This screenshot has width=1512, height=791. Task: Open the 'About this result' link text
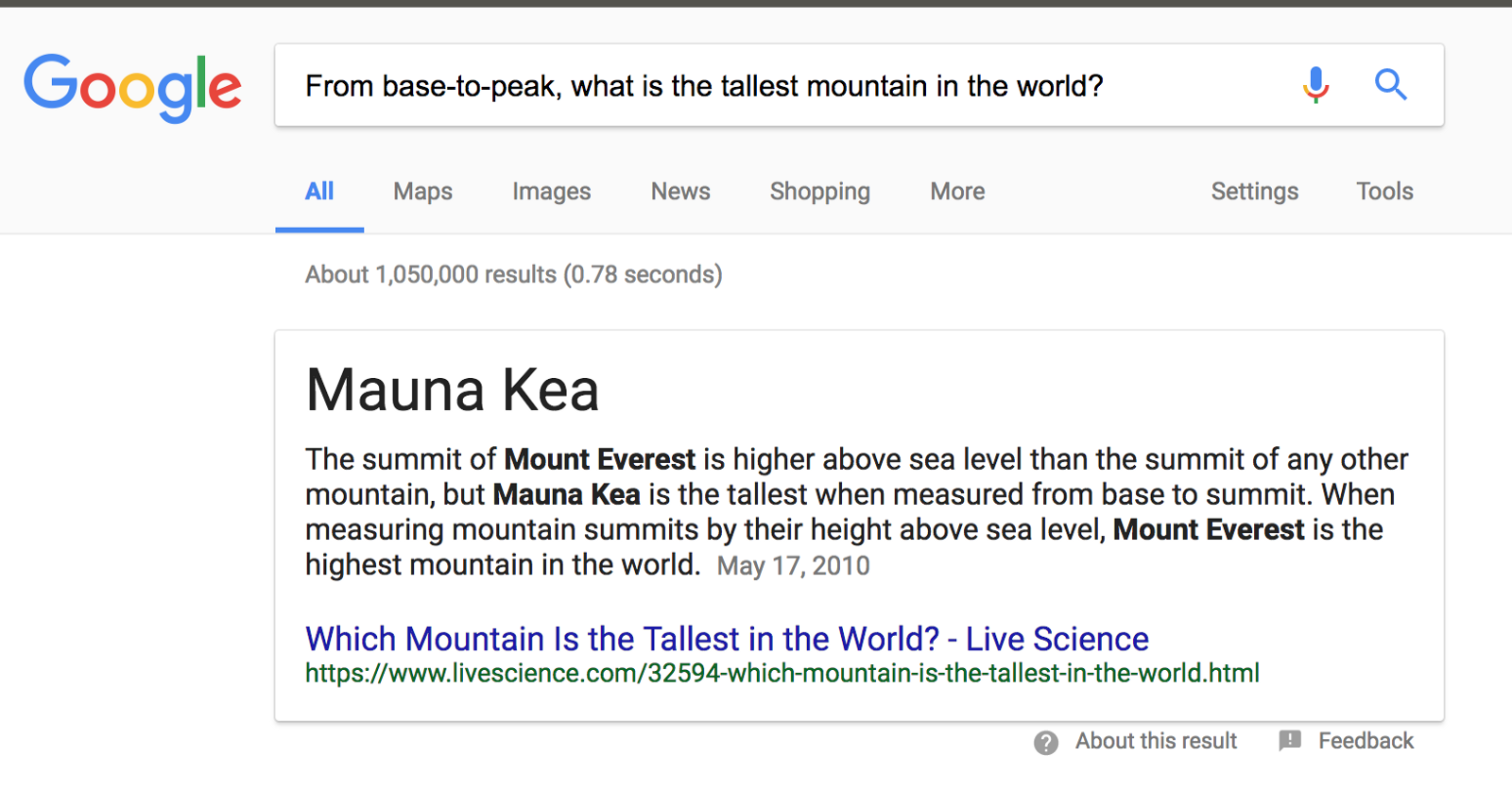point(1156,741)
